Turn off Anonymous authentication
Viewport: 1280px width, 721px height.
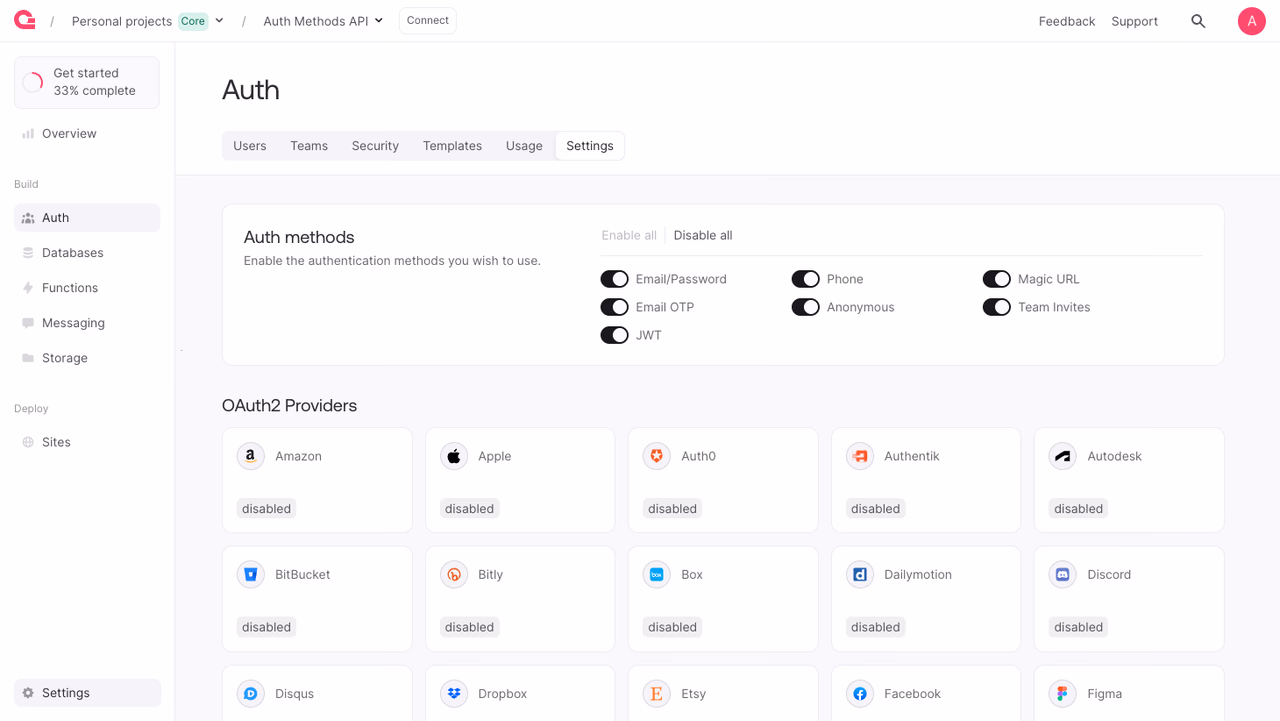[805, 307]
